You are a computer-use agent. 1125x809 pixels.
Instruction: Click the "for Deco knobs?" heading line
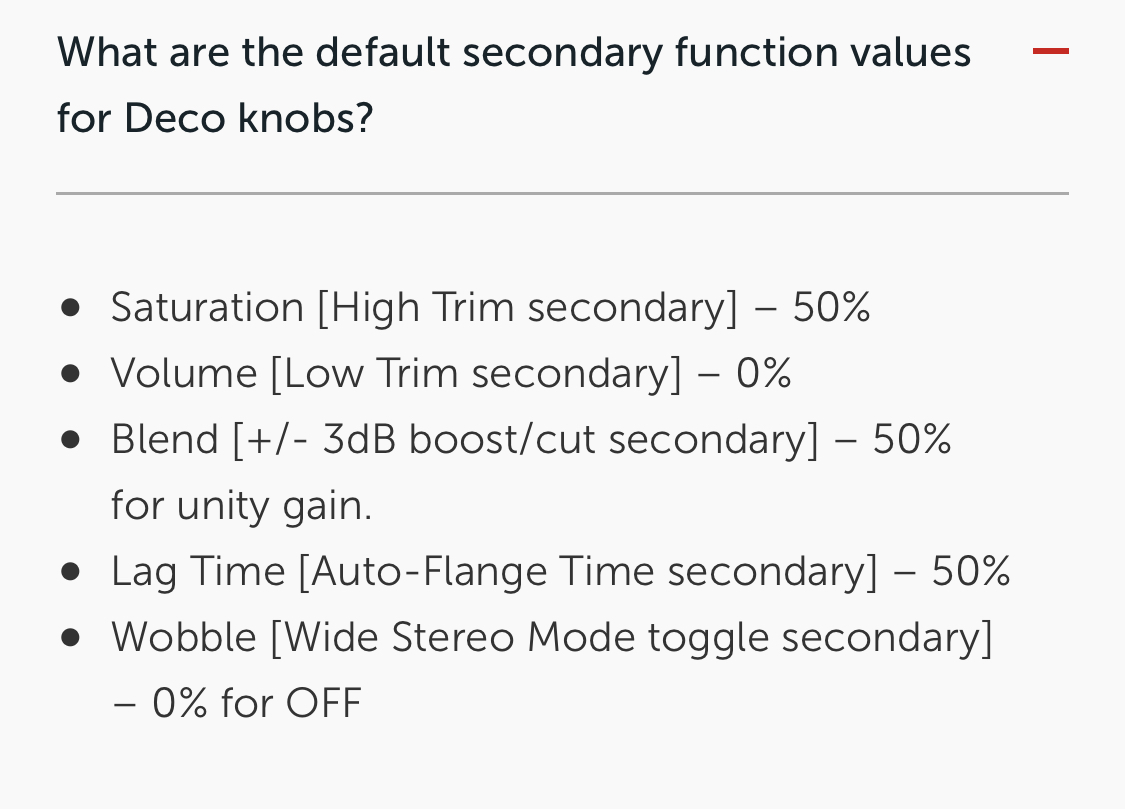[215, 119]
